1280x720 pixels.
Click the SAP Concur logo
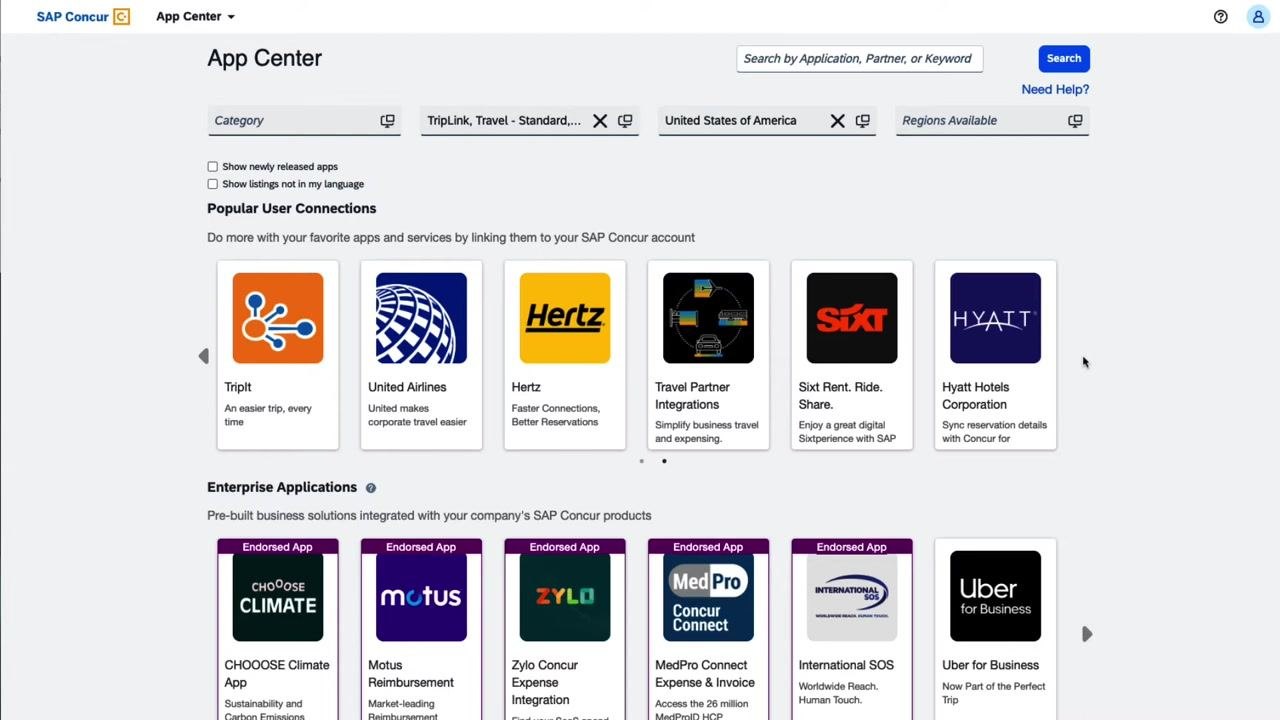[x=83, y=17]
